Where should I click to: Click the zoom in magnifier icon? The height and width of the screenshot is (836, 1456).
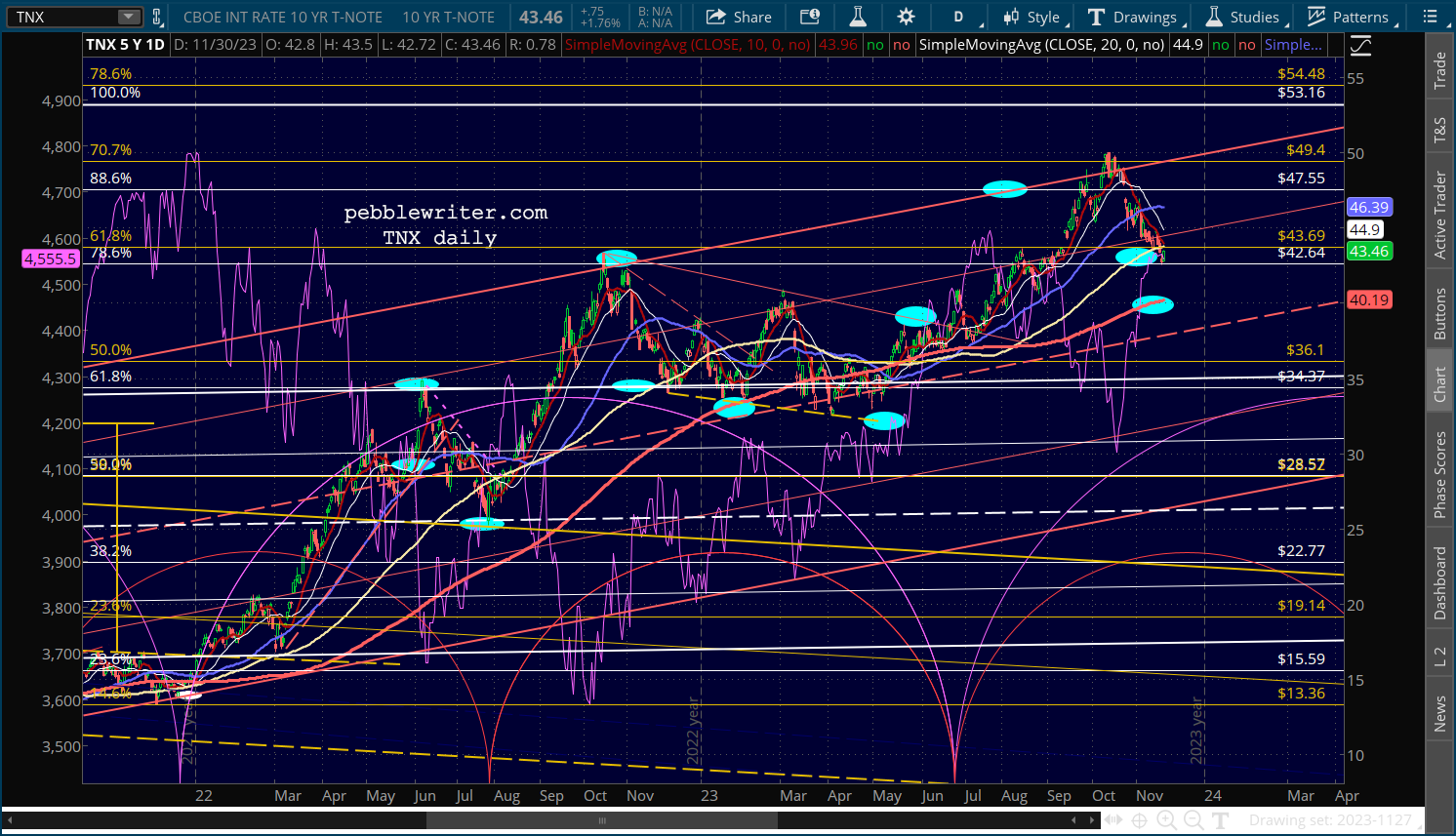(1166, 820)
